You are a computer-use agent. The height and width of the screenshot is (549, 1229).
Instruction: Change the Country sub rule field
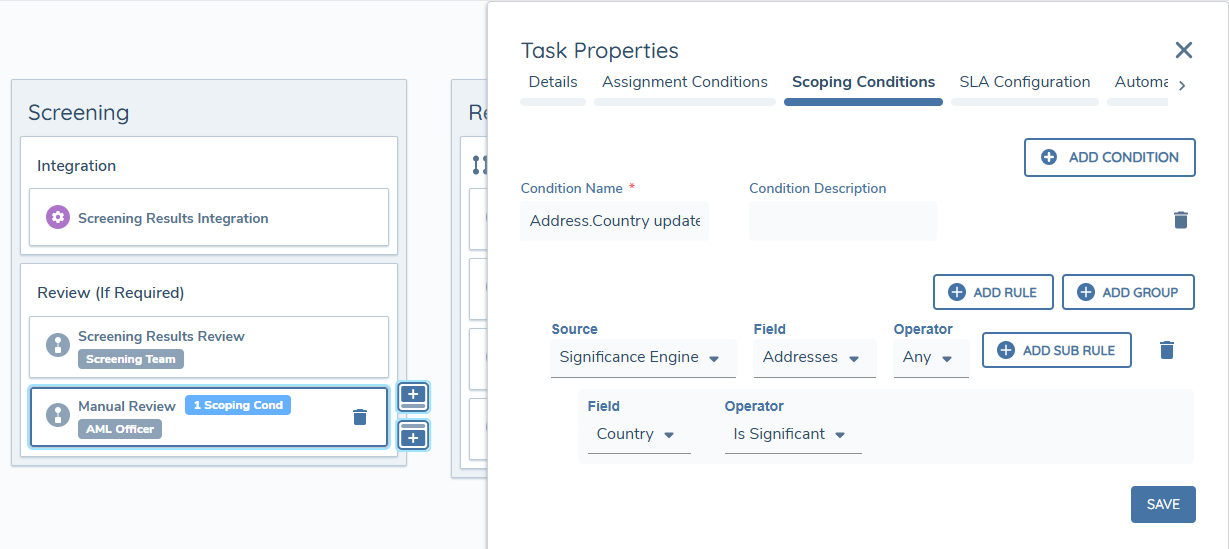[638, 434]
